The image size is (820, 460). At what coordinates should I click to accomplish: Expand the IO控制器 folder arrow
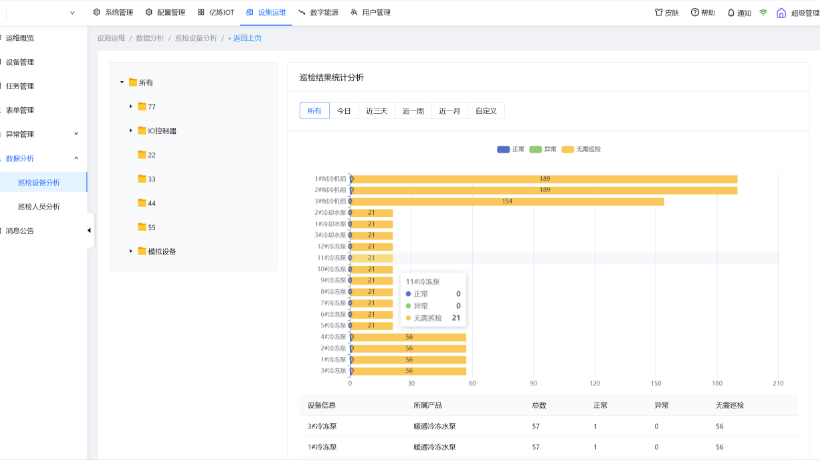point(131,130)
